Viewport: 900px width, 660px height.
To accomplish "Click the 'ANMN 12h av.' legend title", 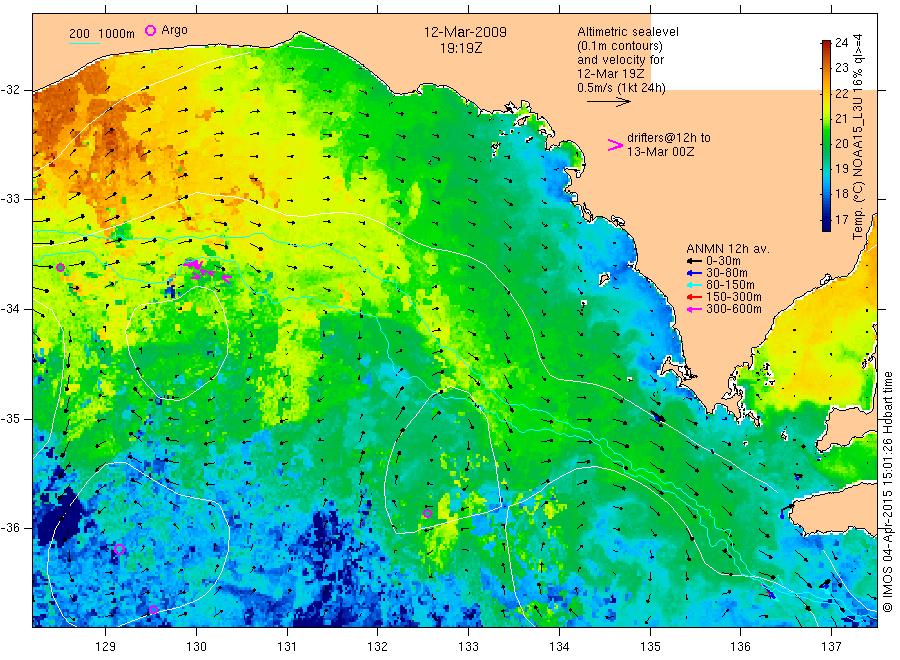I will coord(728,249).
